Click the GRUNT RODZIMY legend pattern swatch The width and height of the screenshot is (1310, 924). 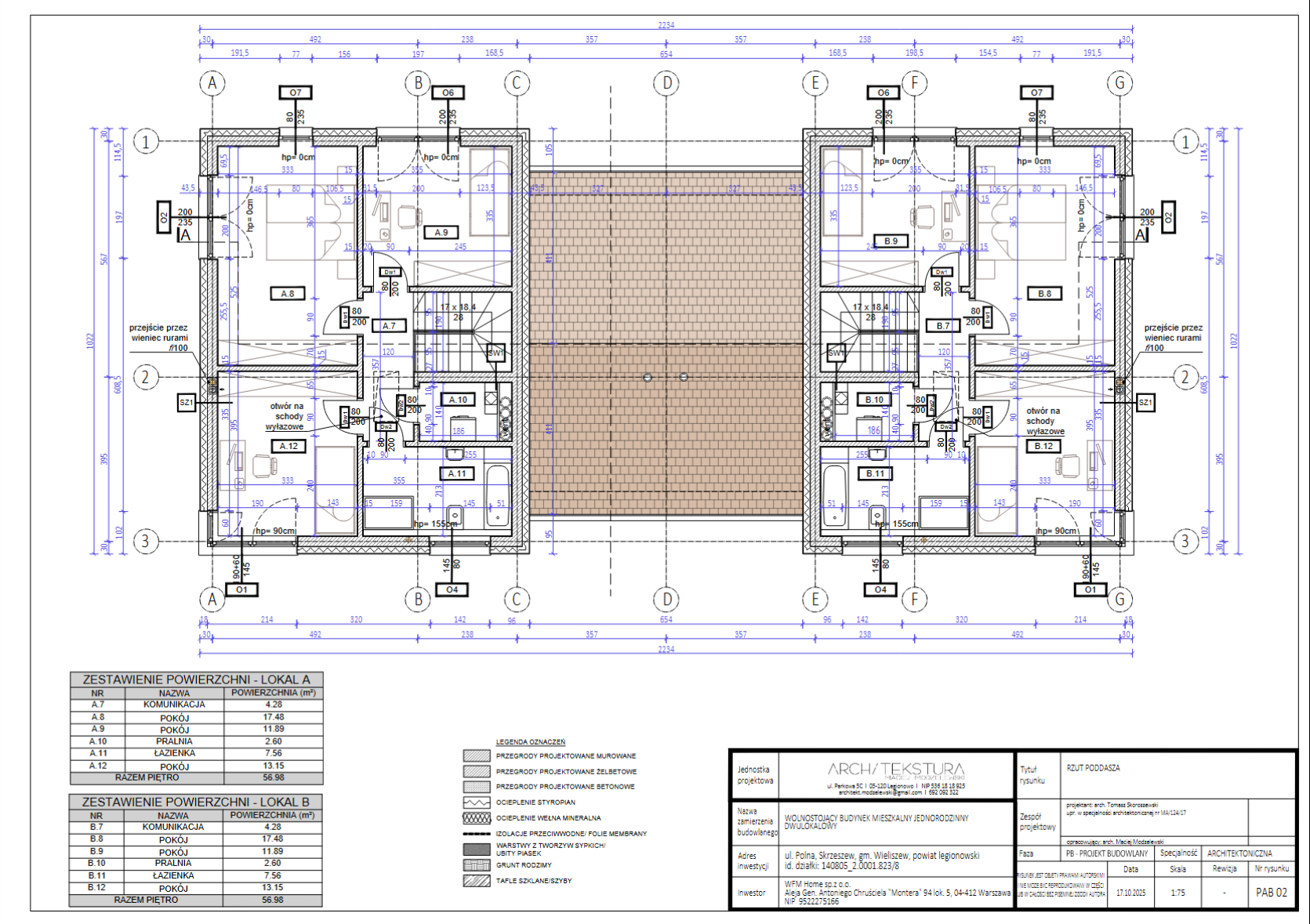pyautogui.click(x=477, y=865)
